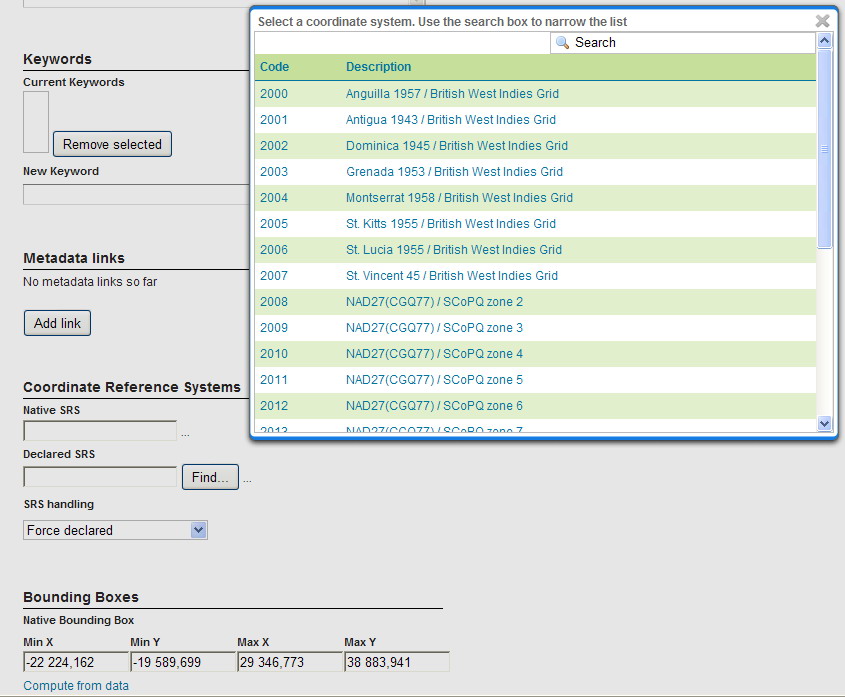Click code 2005 in the list

point(274,223)
